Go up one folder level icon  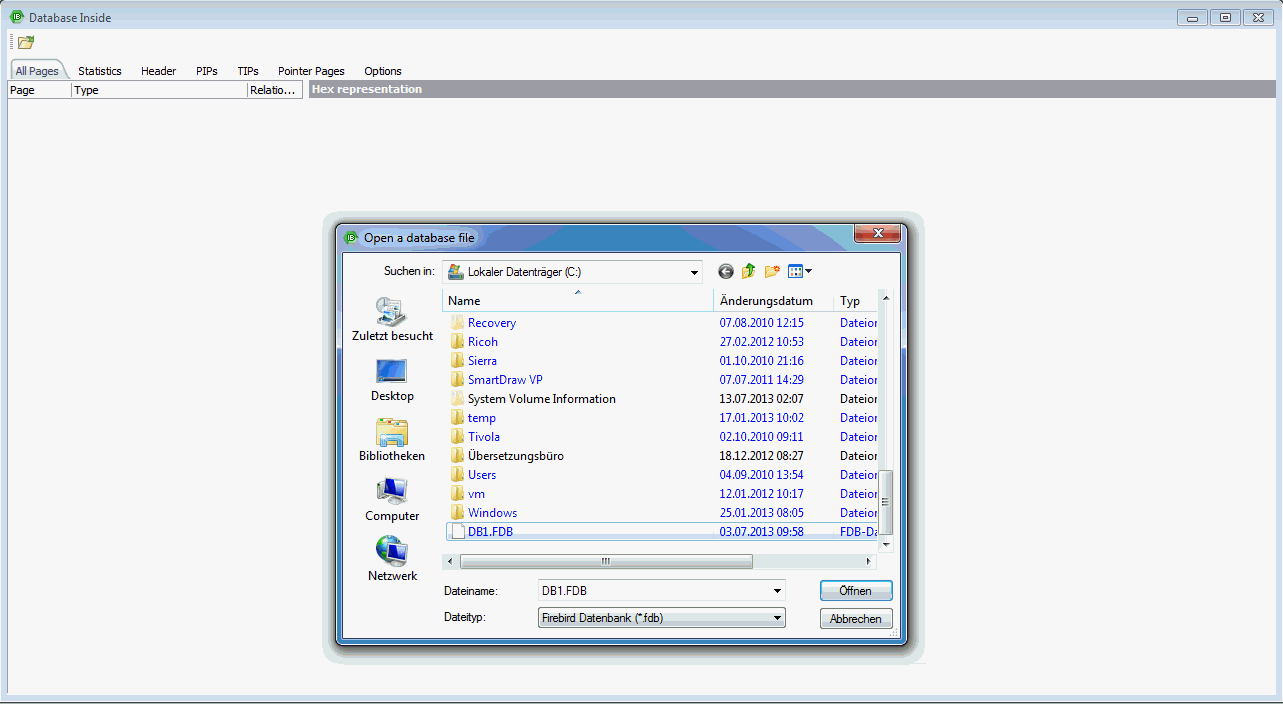tap(748, 271)
